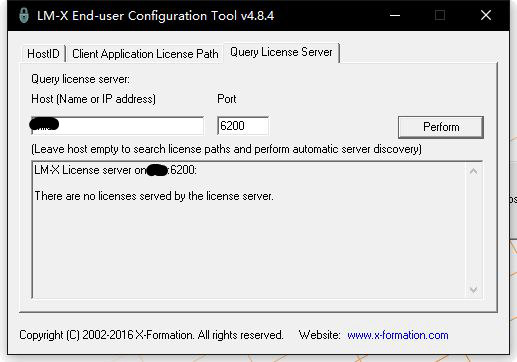
Task: Close the LM-X Configuration Tool window
Action: point(486,15)
